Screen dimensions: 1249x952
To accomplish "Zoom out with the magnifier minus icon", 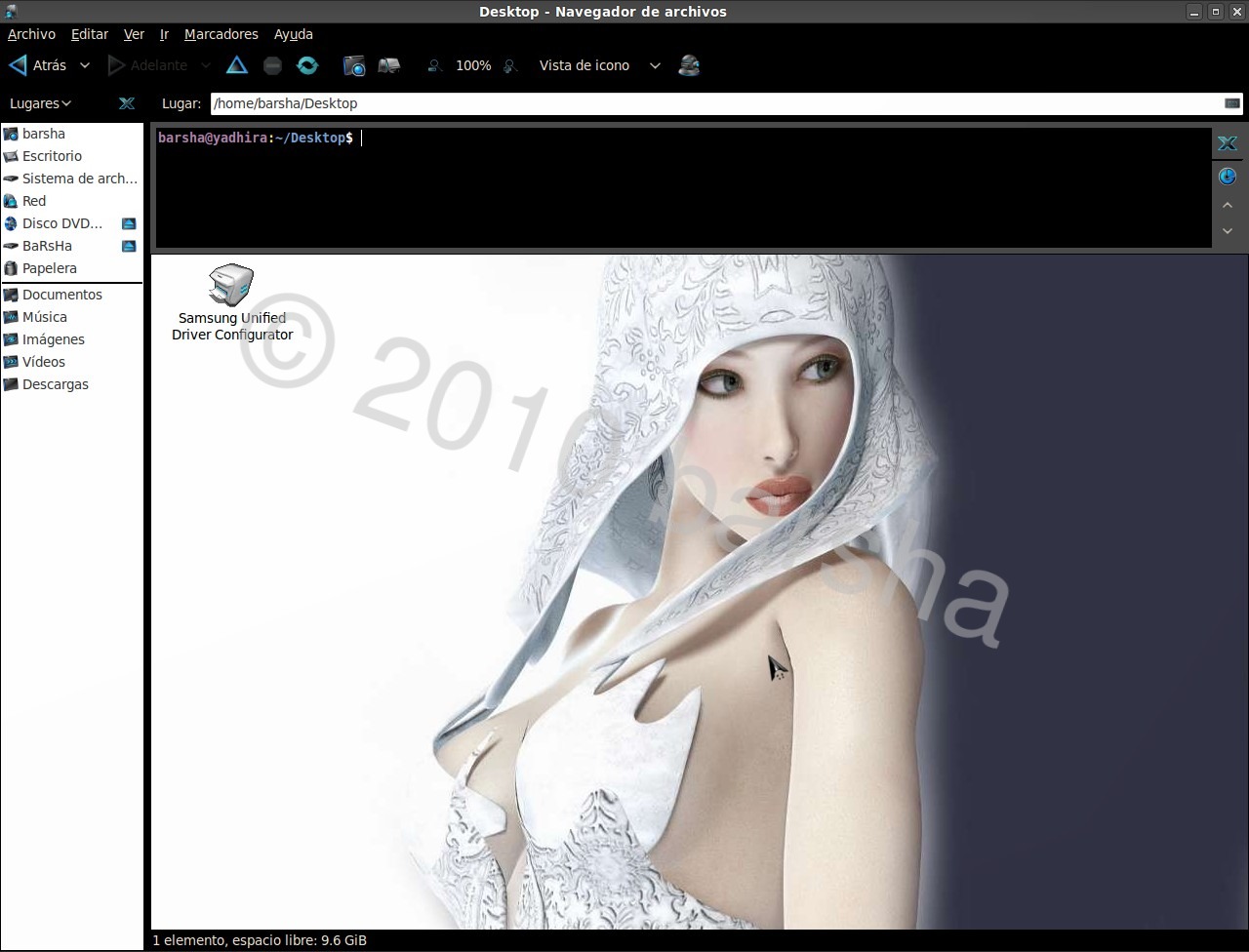I will pyautogui.click(x=434, y=65).
